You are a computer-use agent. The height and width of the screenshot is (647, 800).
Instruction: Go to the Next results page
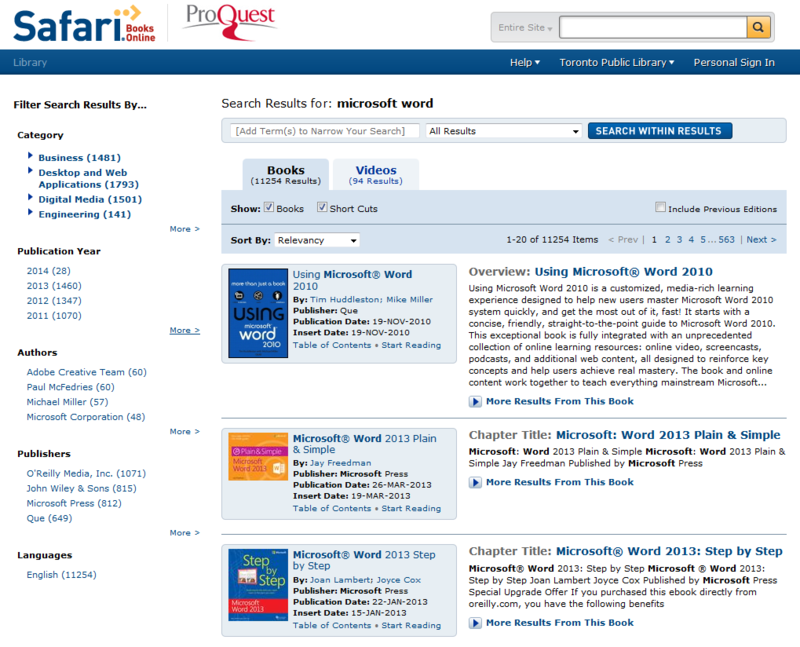[x=760, y=240]
